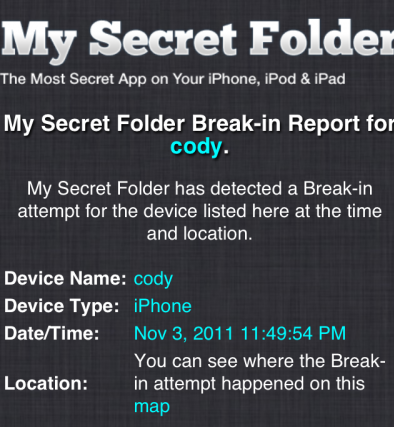Screen dimensions: 394x427
Task: Open the map link for break-in location
Action: click(152, 407)
